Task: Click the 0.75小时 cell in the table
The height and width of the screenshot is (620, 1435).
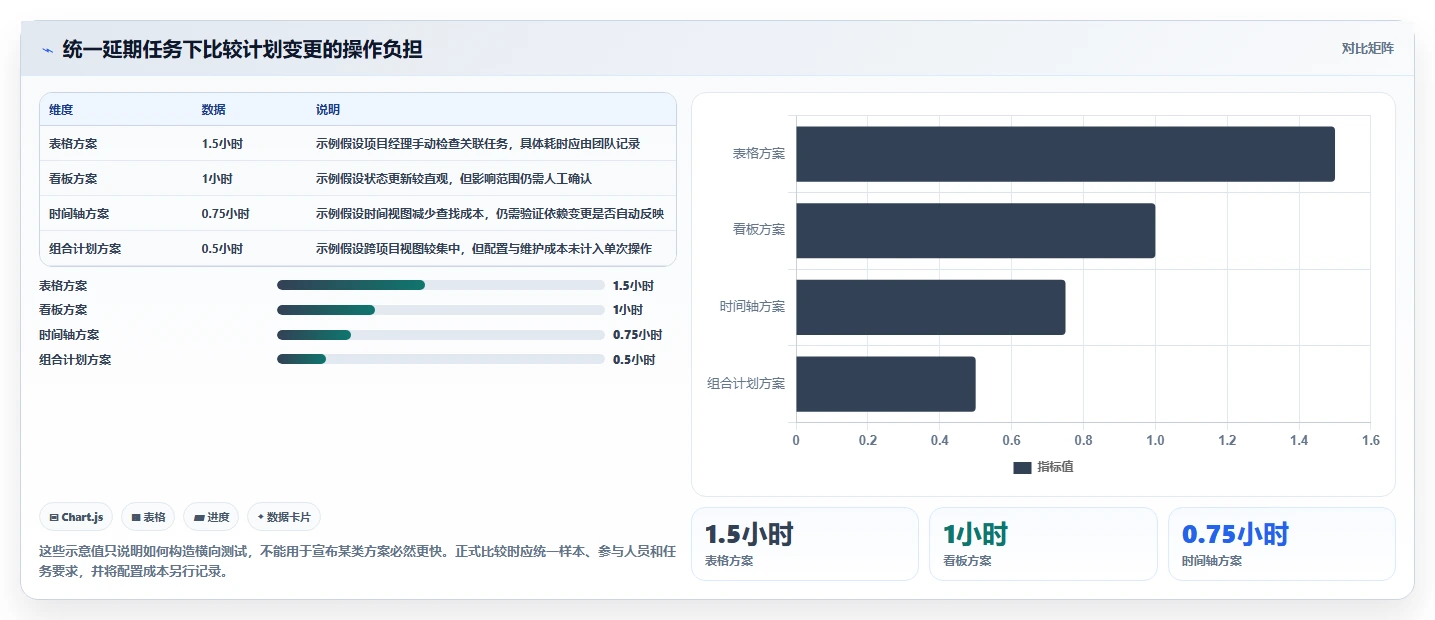Action: pyautogui.click(x=225, y=214)
